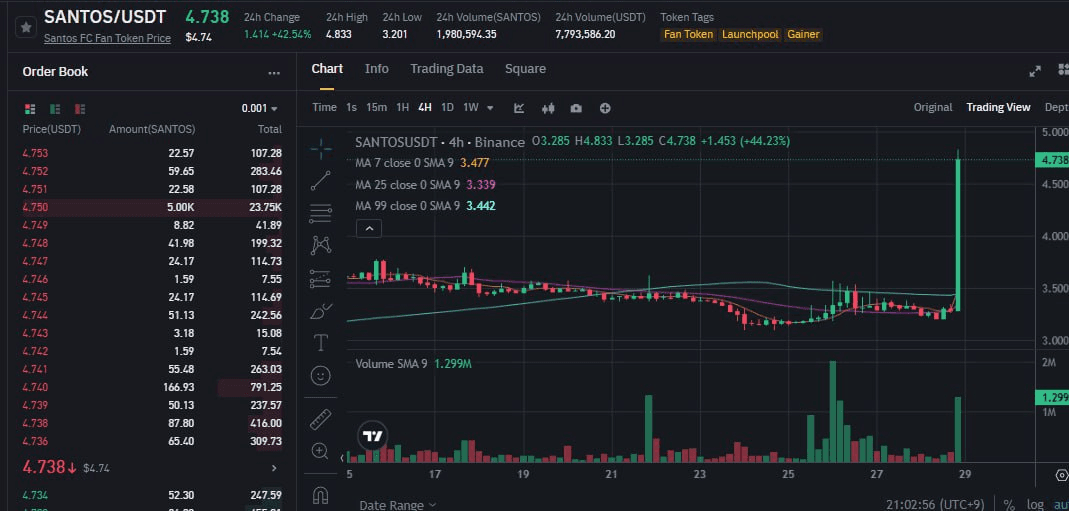Screen dimensions: 1069x511
Task: Switch to Original chart mode
Action: click(933, 107)
